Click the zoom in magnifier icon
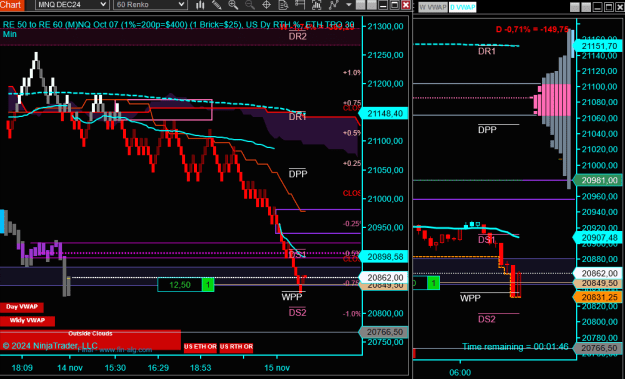This screenshot has width=625, height=379. coord(233,5)
